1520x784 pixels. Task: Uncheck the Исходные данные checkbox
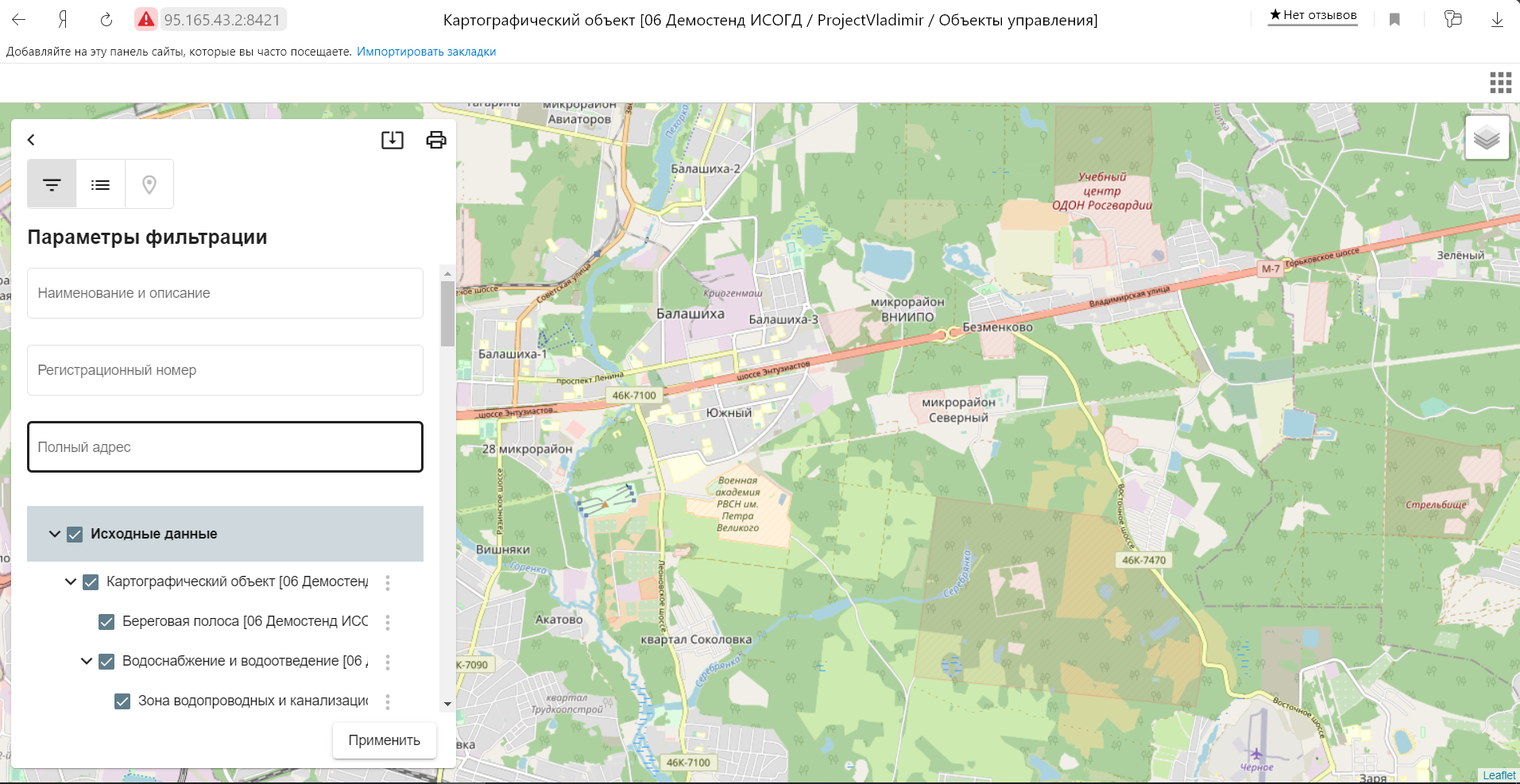coord(75,535)
